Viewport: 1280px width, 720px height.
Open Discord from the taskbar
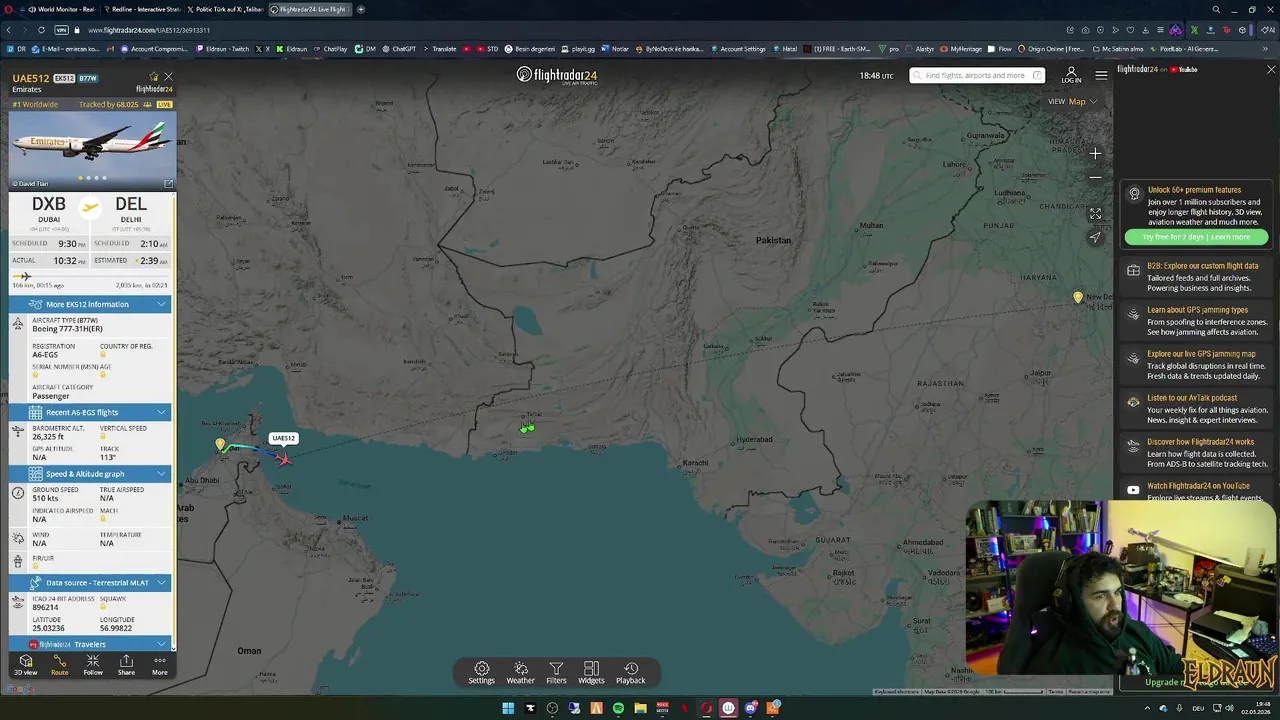(750, 708)
